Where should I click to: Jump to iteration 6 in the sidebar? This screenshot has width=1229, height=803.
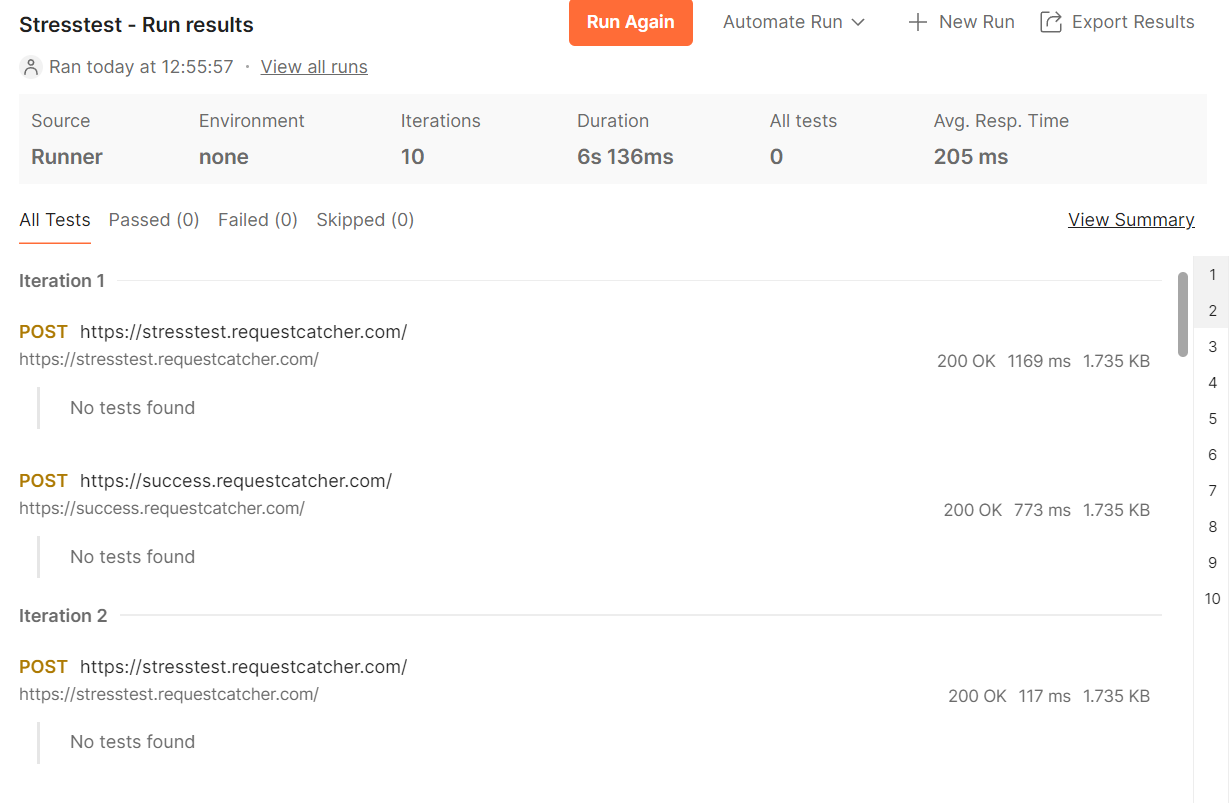click(x=1212, y=455)
